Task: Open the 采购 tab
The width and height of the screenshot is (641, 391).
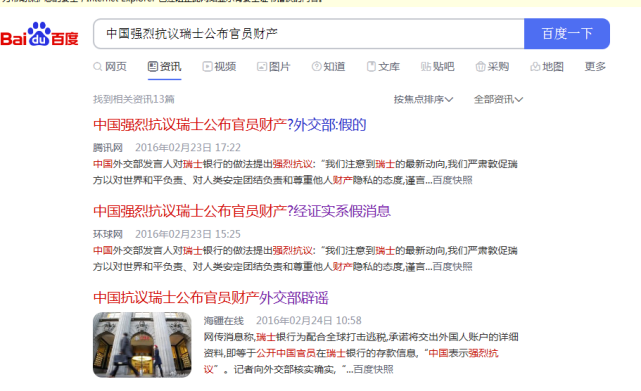Action: 492,66
